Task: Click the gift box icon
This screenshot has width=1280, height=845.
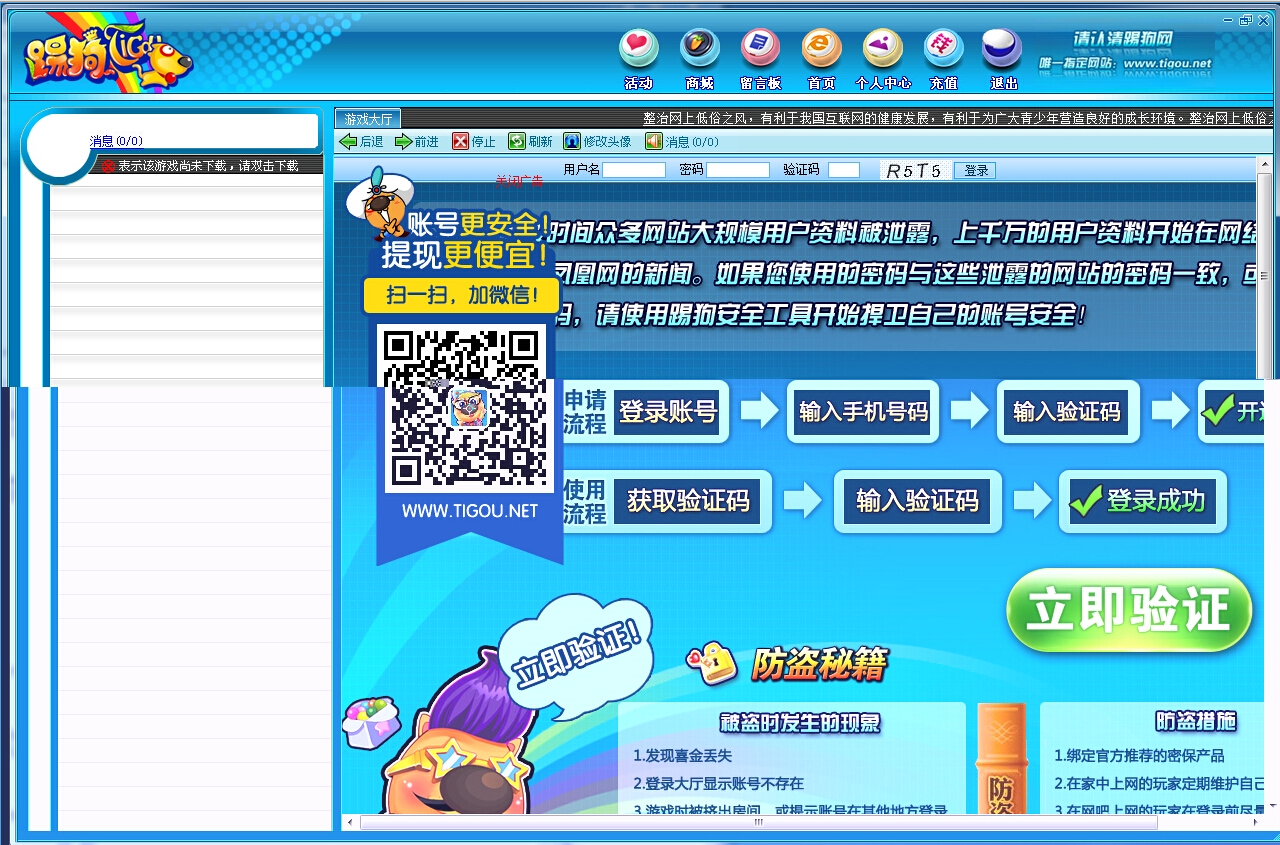Action: click(x=370, y=722)
